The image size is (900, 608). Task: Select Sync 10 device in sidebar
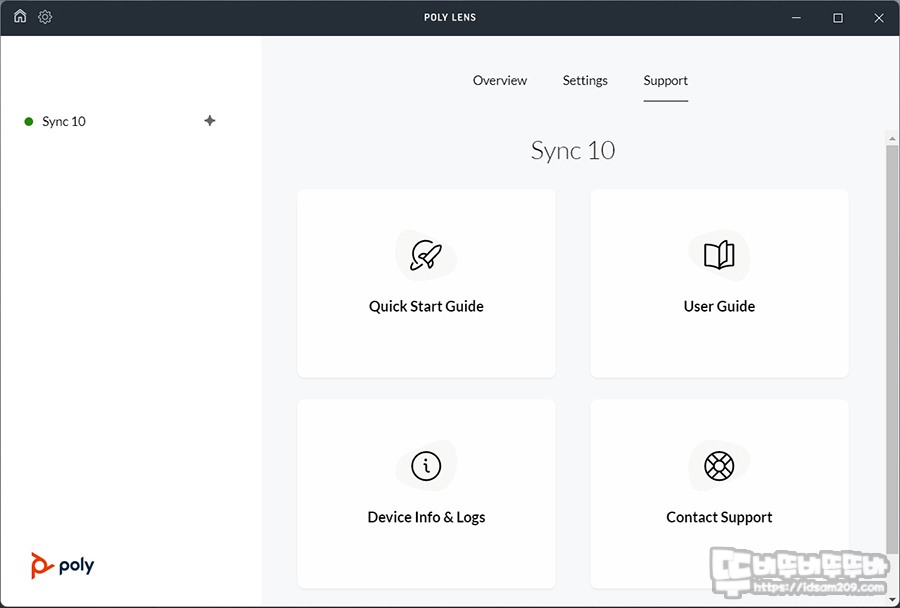64,121
